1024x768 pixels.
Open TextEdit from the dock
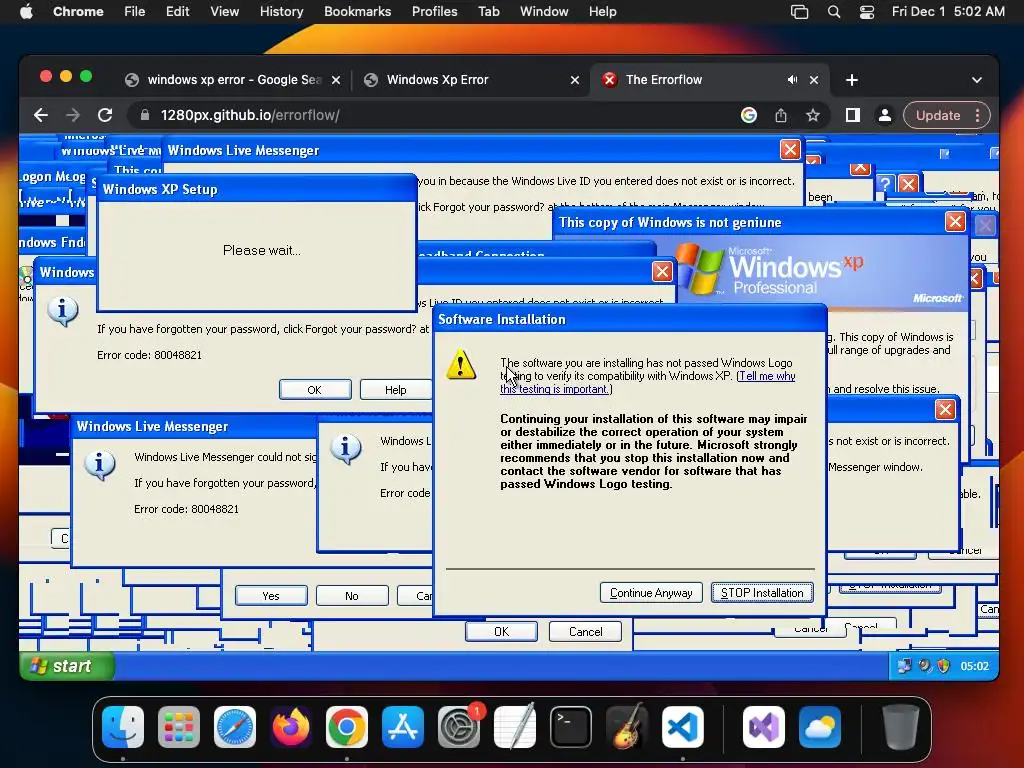pos(515,727)
